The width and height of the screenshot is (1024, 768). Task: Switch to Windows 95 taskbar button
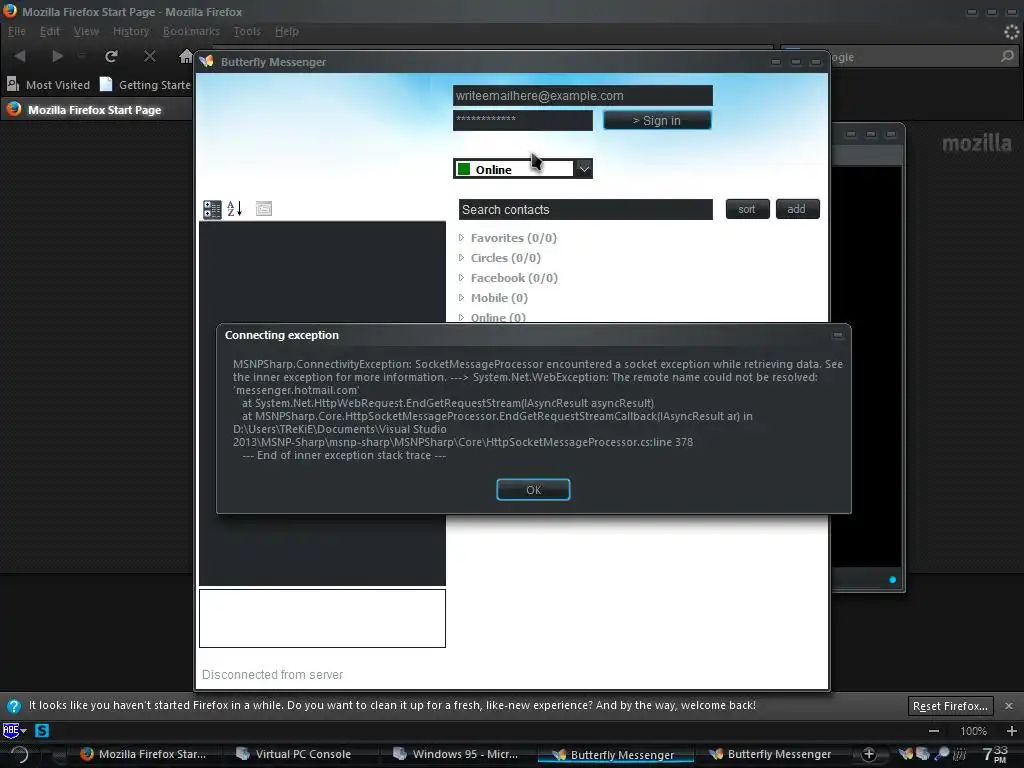455,754
